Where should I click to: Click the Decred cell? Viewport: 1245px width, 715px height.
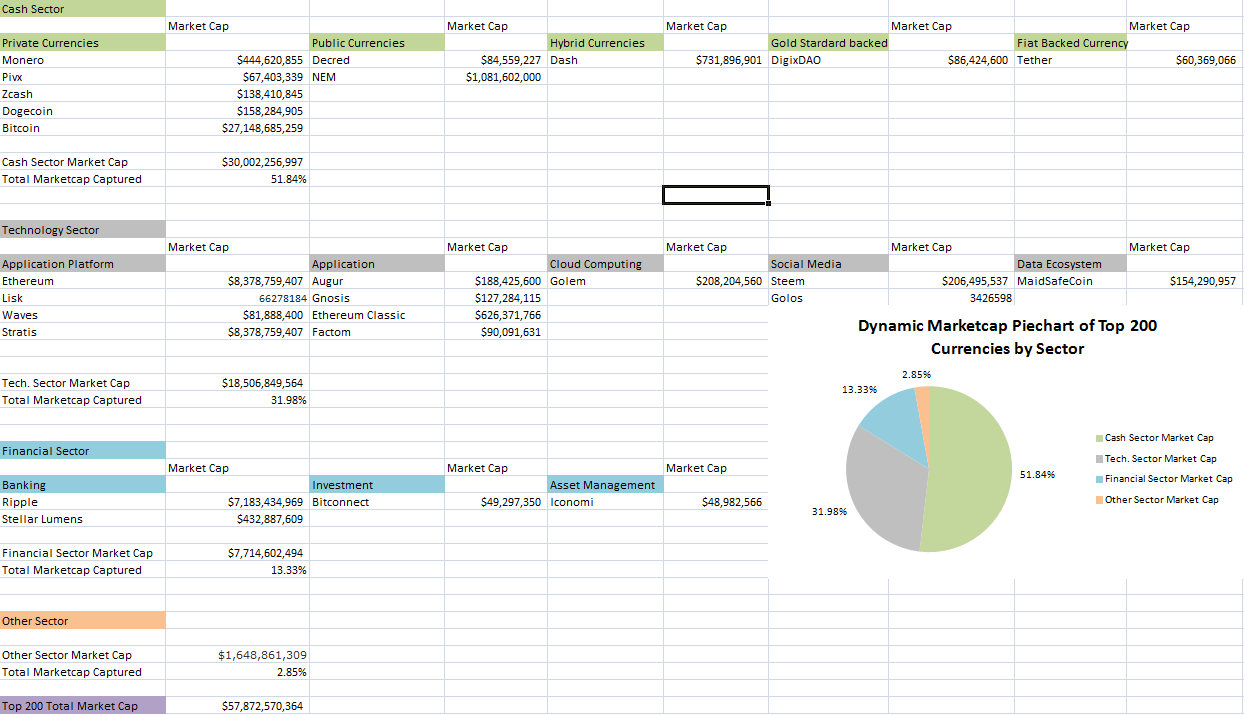377,60
